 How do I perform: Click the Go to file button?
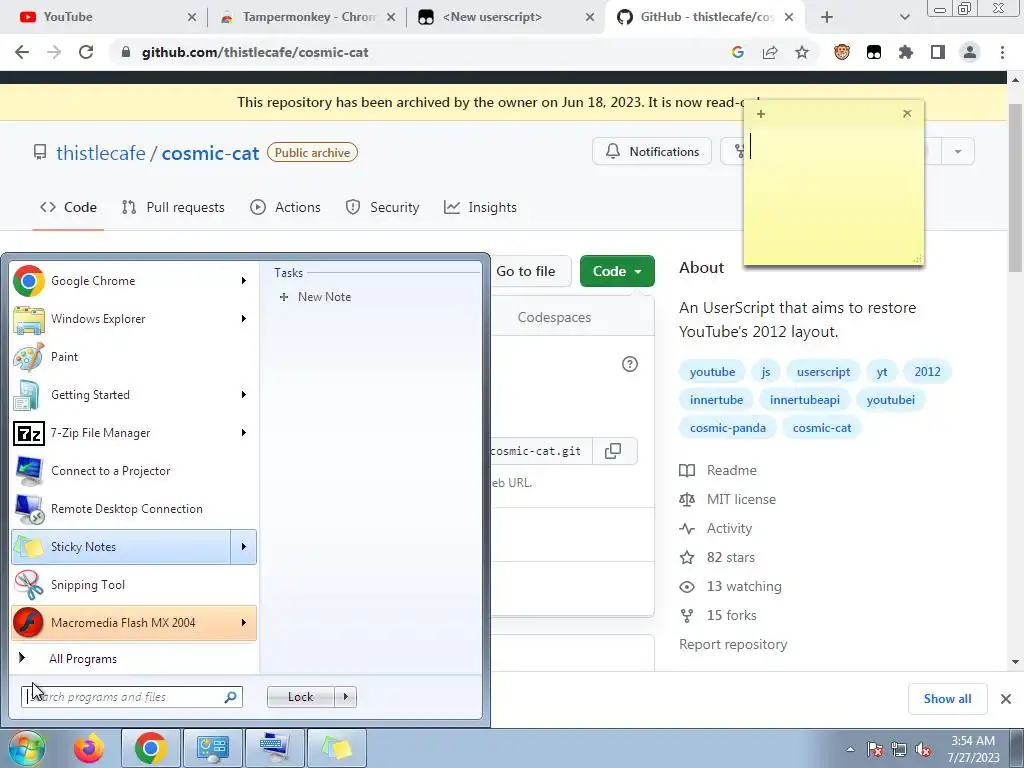526,271
